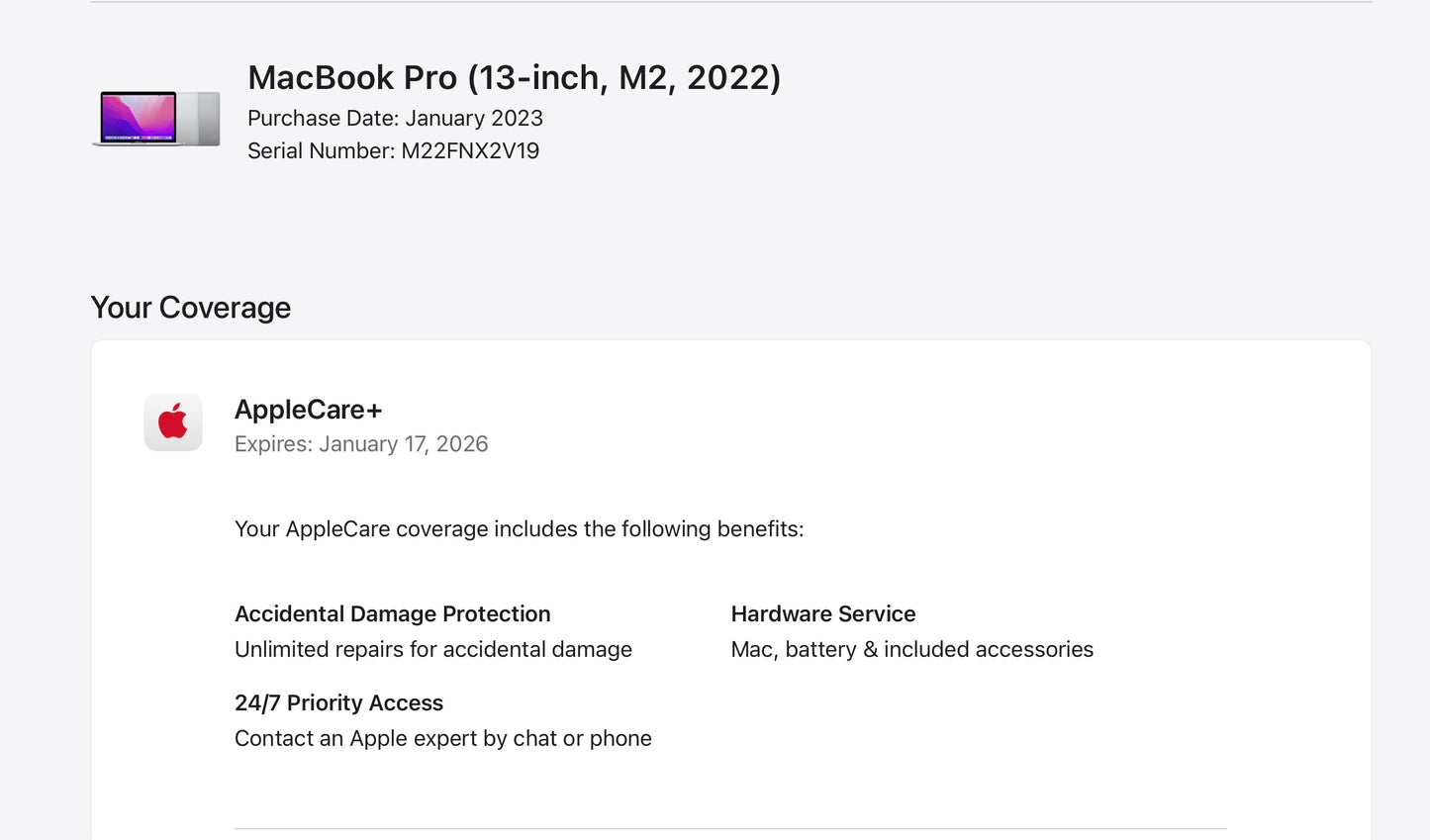Click the coverage includes following benefits sentence
The height and width of the screenshot is (840, 1430).
pyautogui.click(x=519, y=529)
